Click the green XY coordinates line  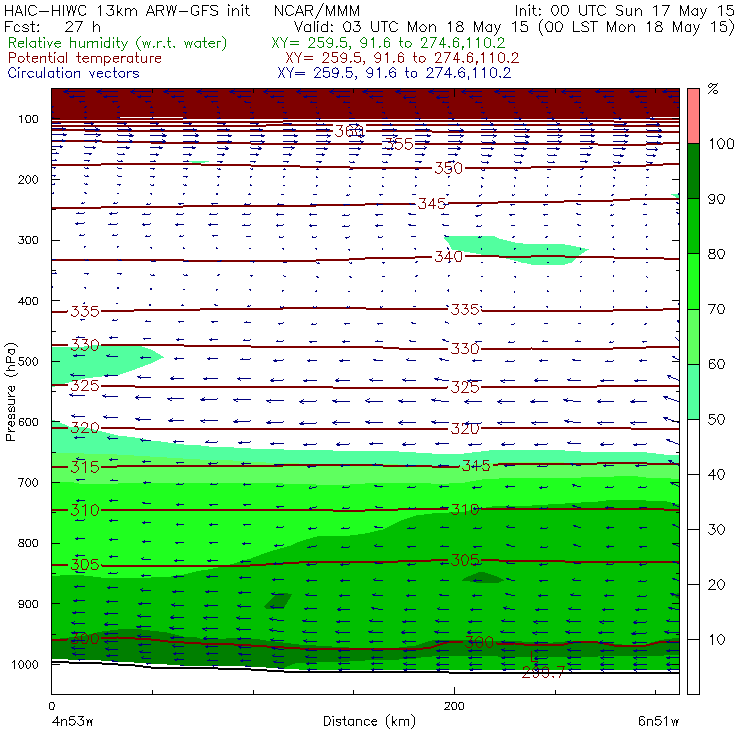(x=388, y=43)
